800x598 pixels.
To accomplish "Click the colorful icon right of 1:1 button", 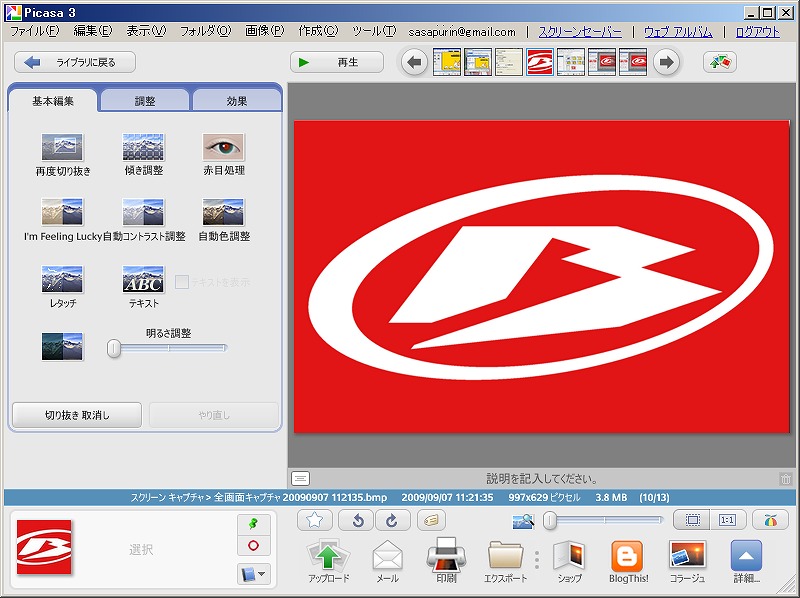I will pyautogui.click(x=770, y=520).
